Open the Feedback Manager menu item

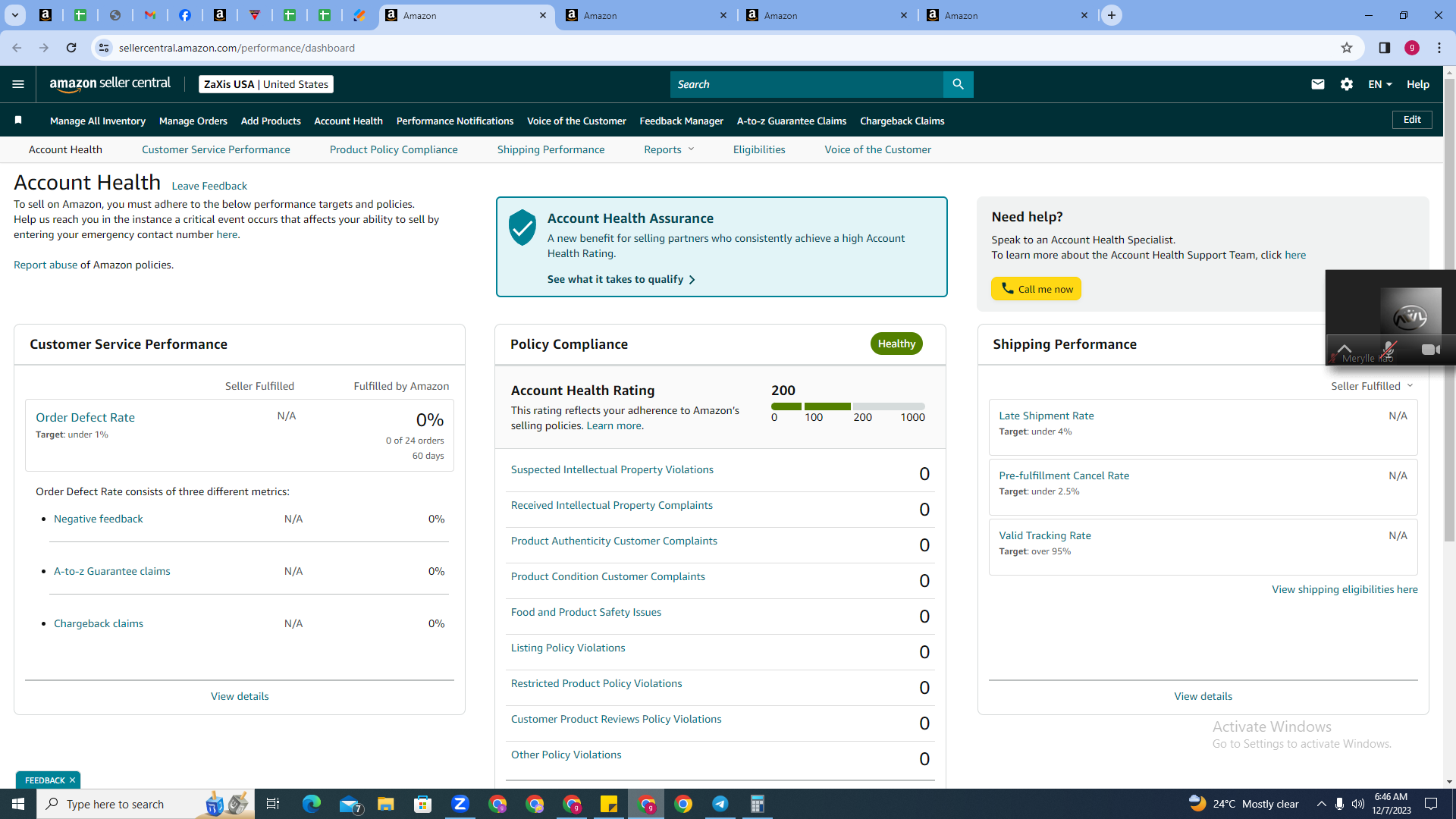[682, 121]
